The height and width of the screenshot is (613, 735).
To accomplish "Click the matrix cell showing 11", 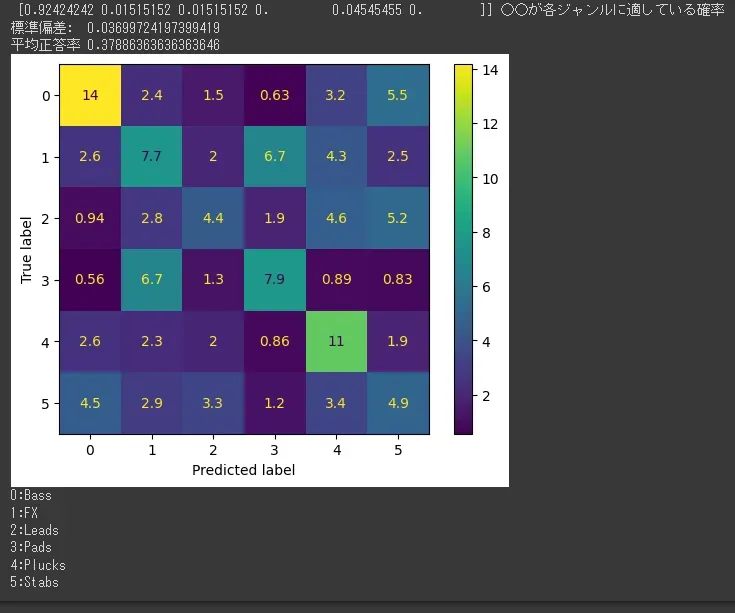I will [336, 341].
